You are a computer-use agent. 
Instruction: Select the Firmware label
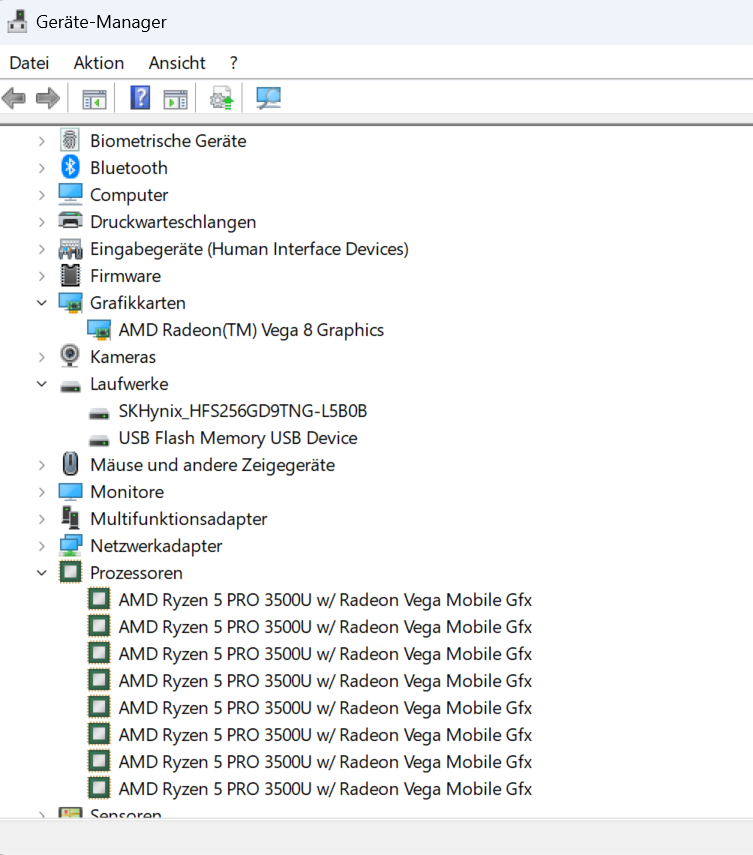[x=125, y=276]
